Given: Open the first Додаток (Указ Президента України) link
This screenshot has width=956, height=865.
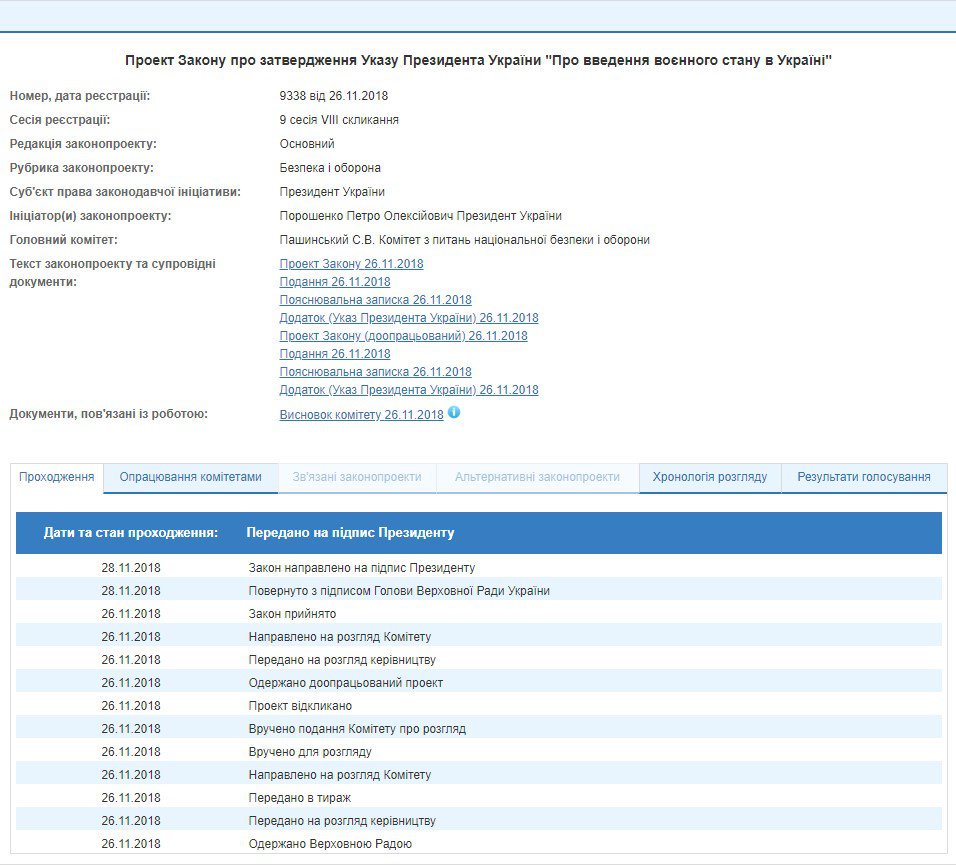Looking at the screenshot, I should (x=408, y=318).
